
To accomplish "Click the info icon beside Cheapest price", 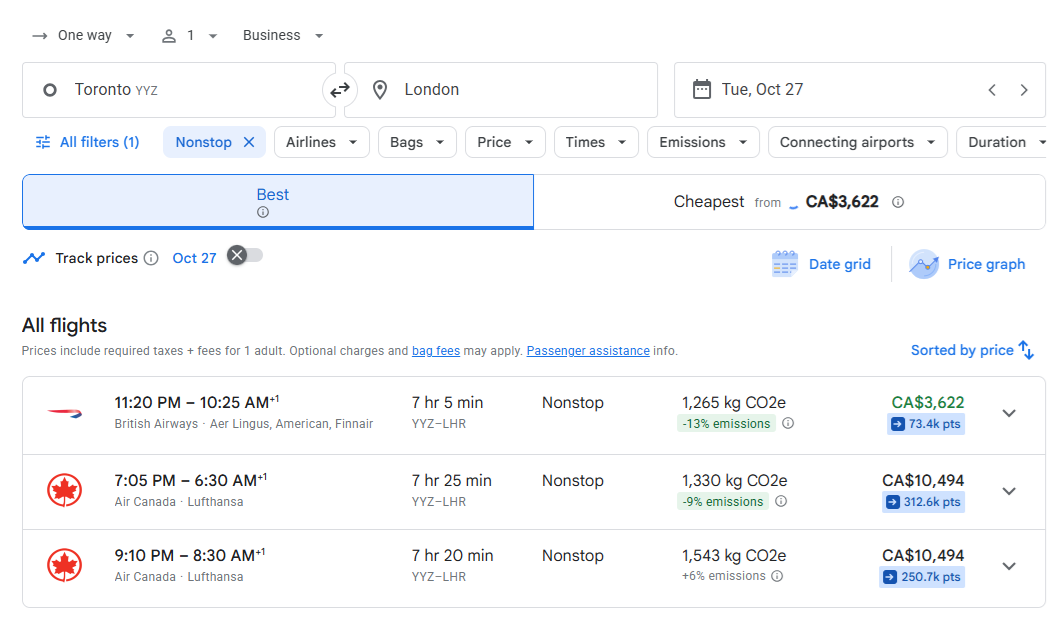I will click(x=898, y=202).
